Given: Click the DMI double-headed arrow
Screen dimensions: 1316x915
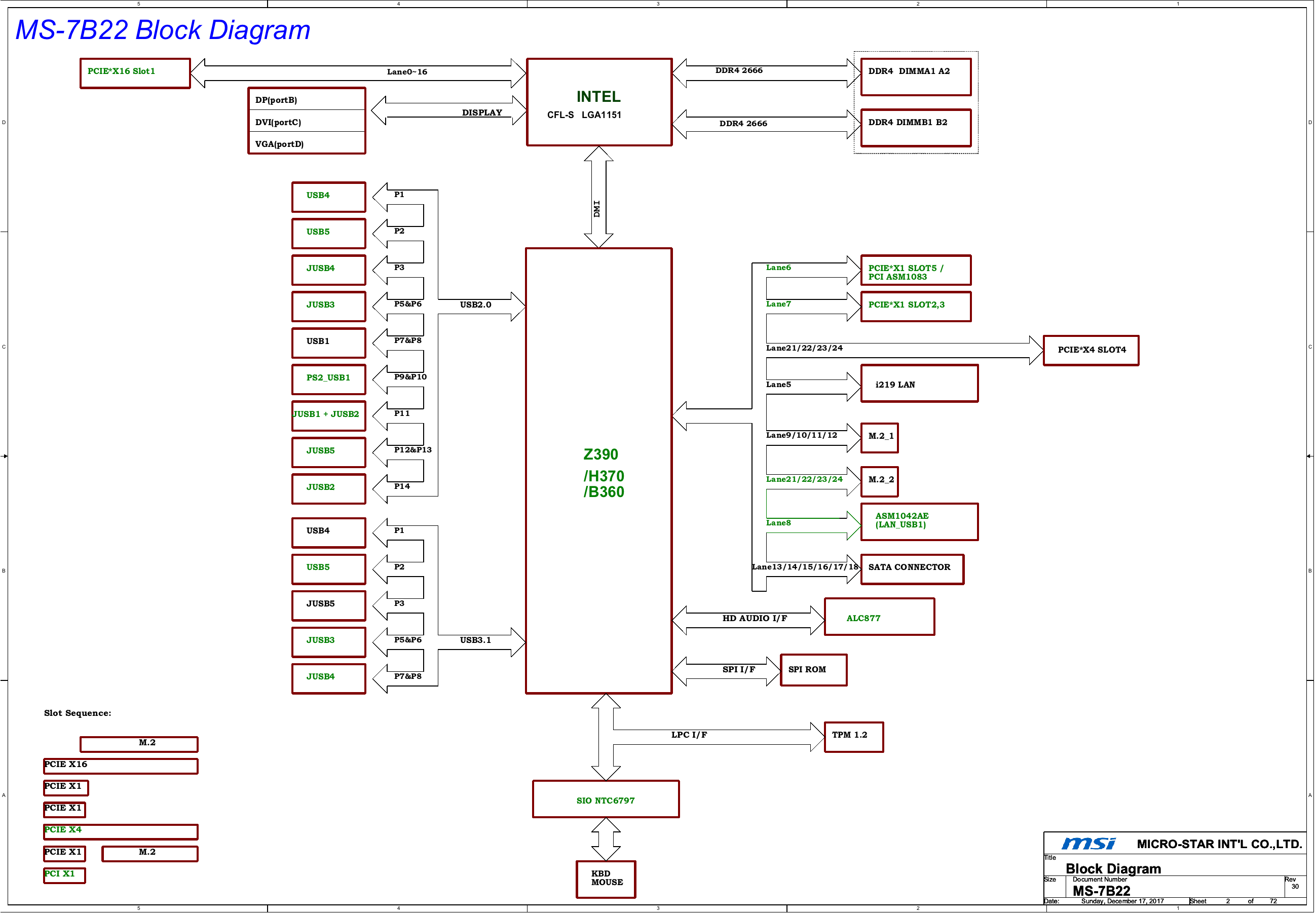Looking at the screenshot, I should (x=598, y=197).
